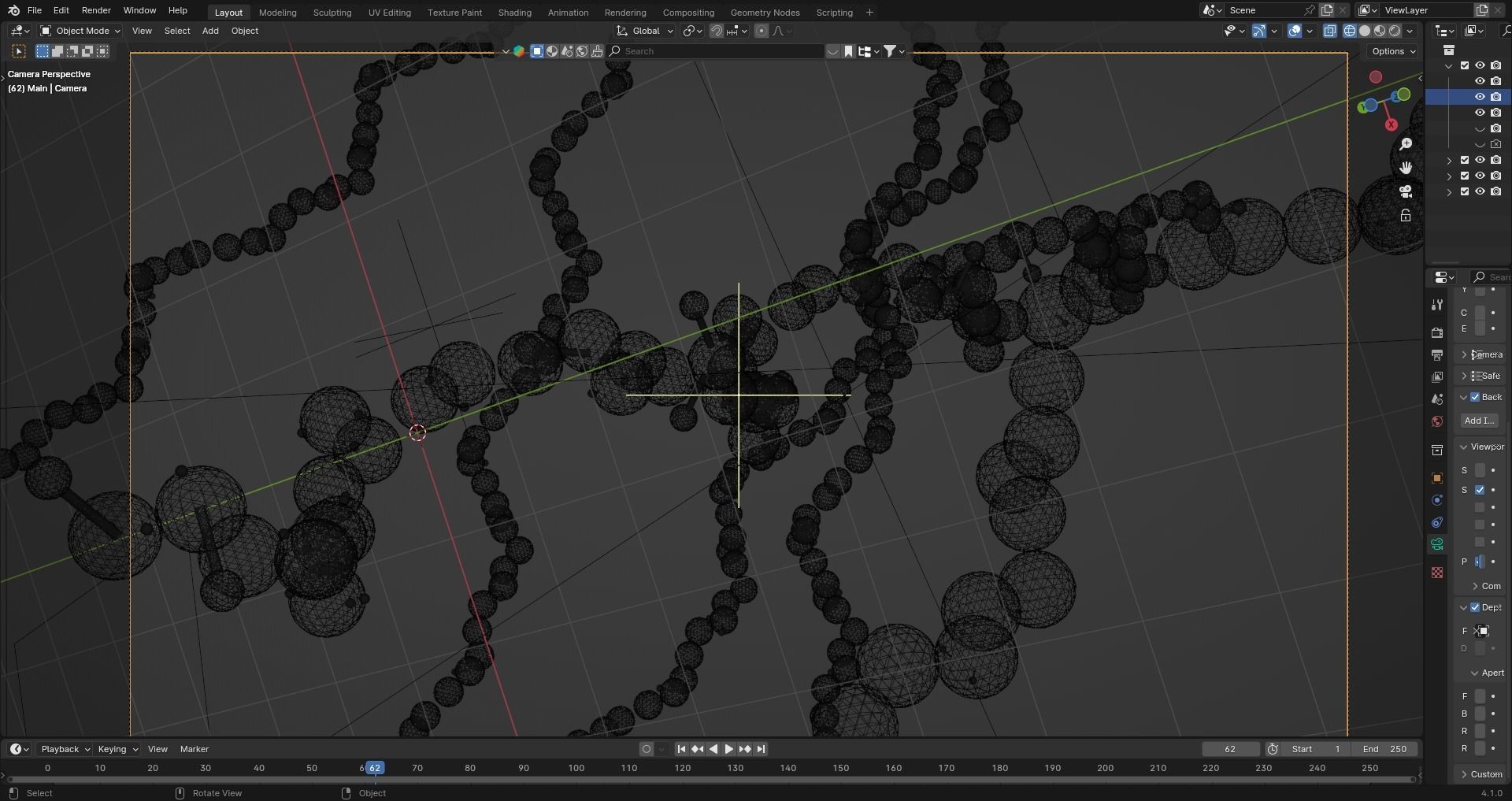Screen dimensions: 1512x801
Task: Switch to the Sculpting workspace tab
Action: [x=332, y=13]
